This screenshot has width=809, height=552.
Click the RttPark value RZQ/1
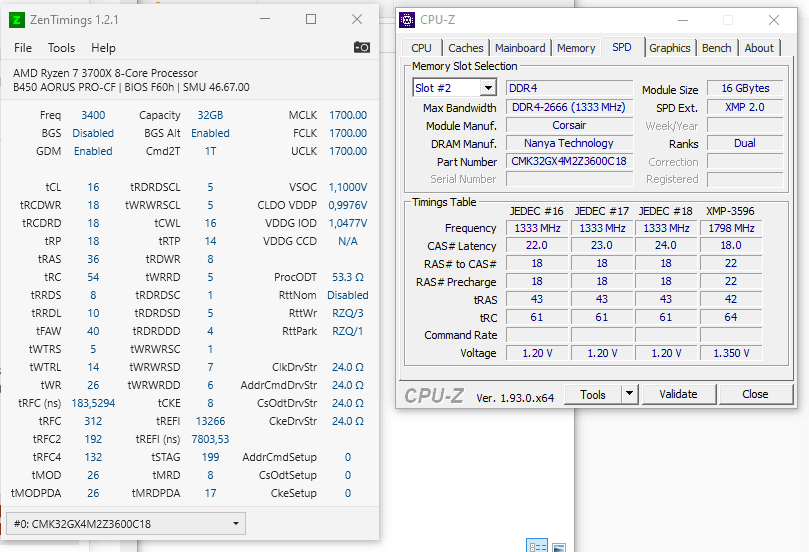[348, 331]
